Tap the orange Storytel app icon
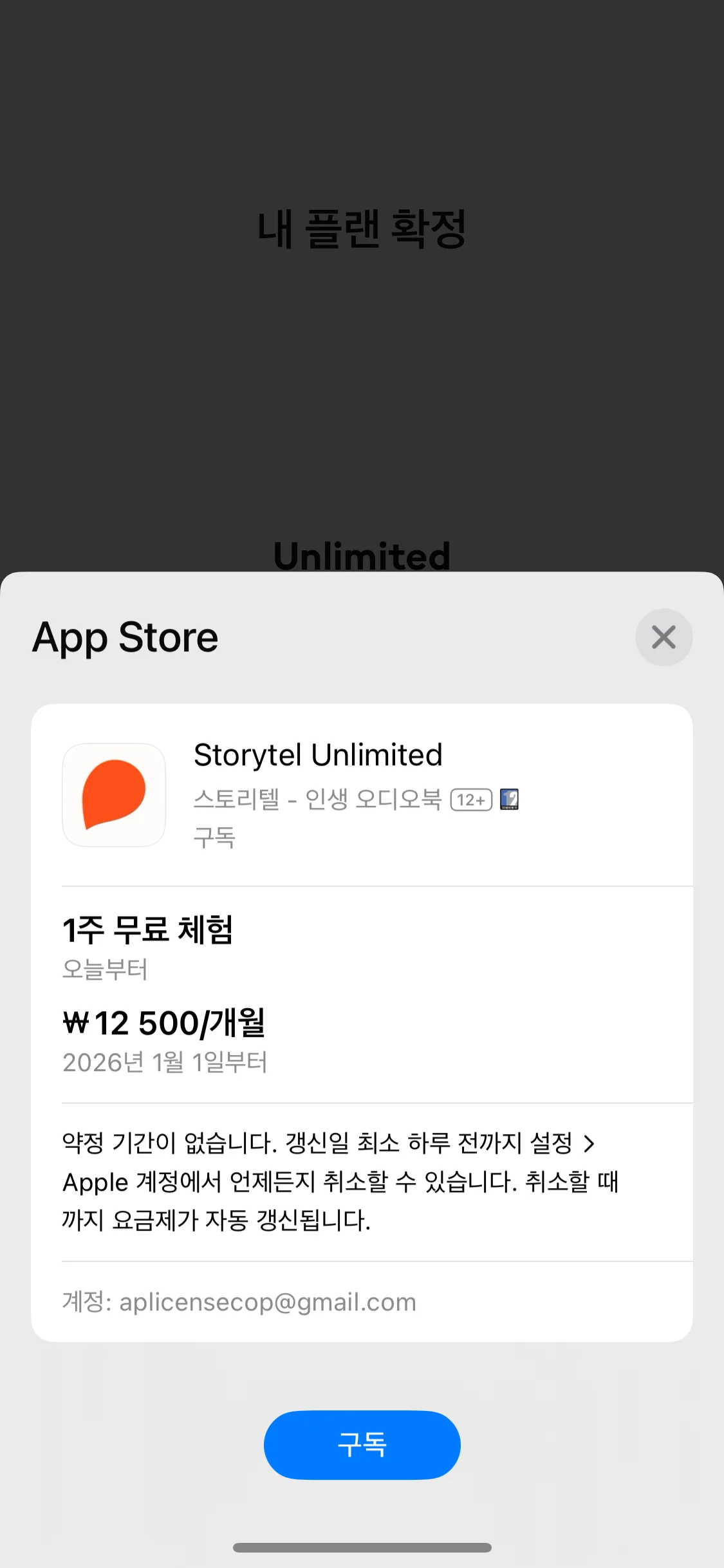The height and width of the screenshot is (1568, 724). click(114, 795)
